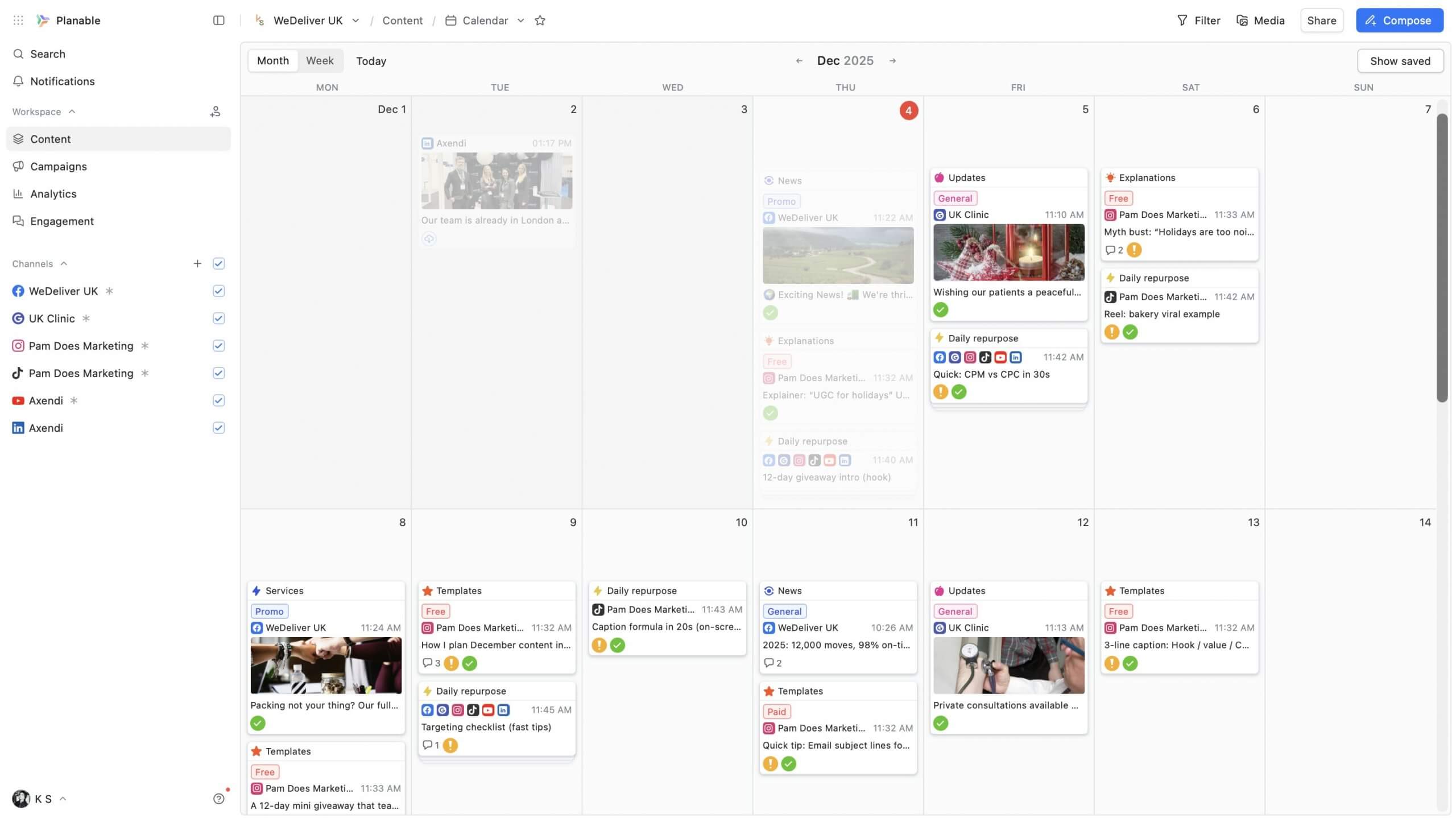This screenshot has height=818, width=1456.
Task: Uncheck the Axendi YouTube channel
Action: click(x=218, y=400)
